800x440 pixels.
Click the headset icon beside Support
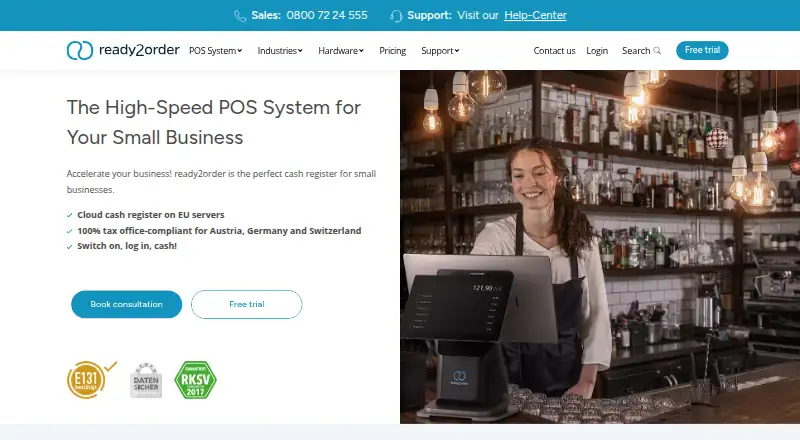(x=396, y=16)
